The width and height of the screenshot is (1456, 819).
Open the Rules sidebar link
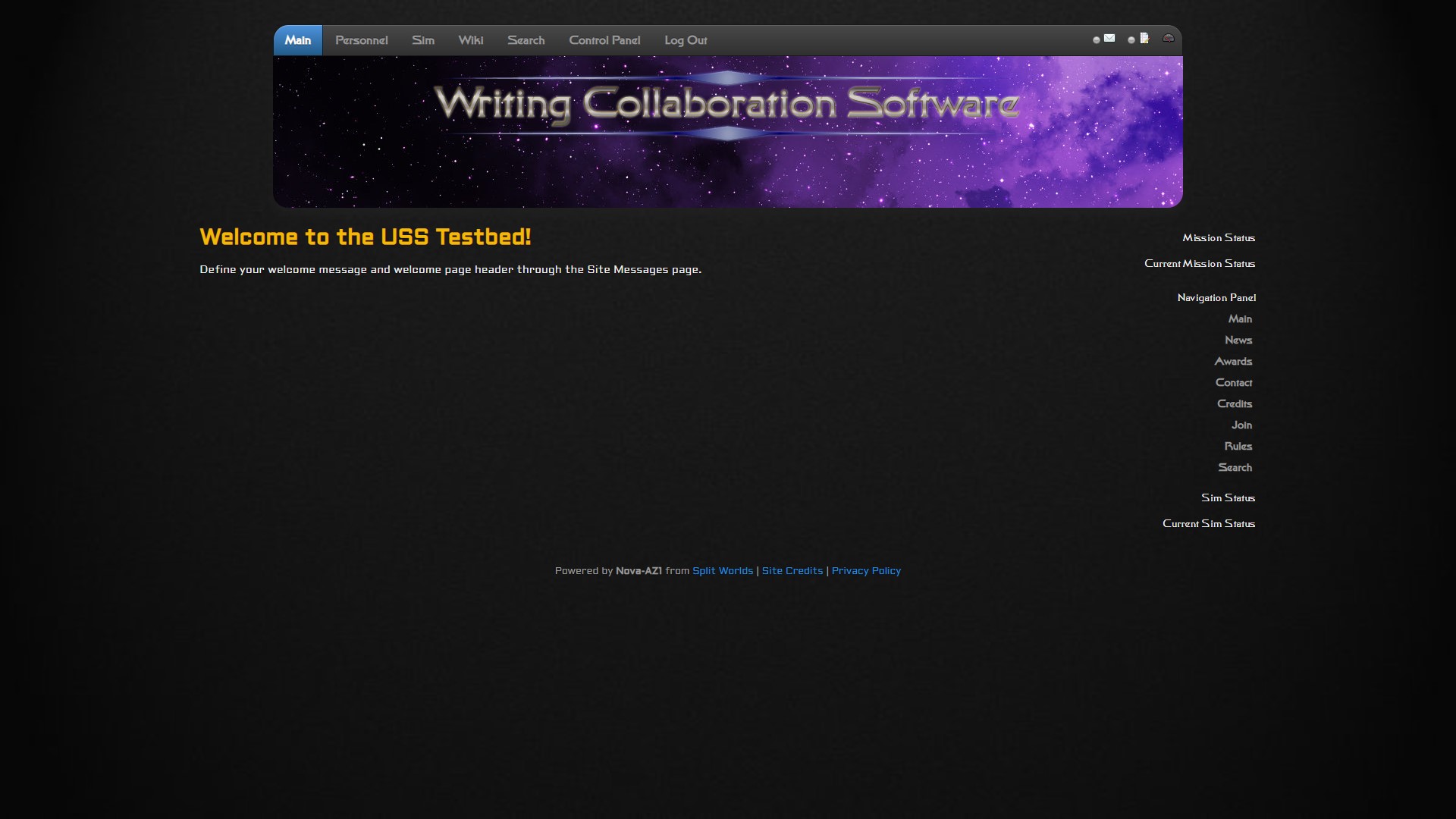1238,447
